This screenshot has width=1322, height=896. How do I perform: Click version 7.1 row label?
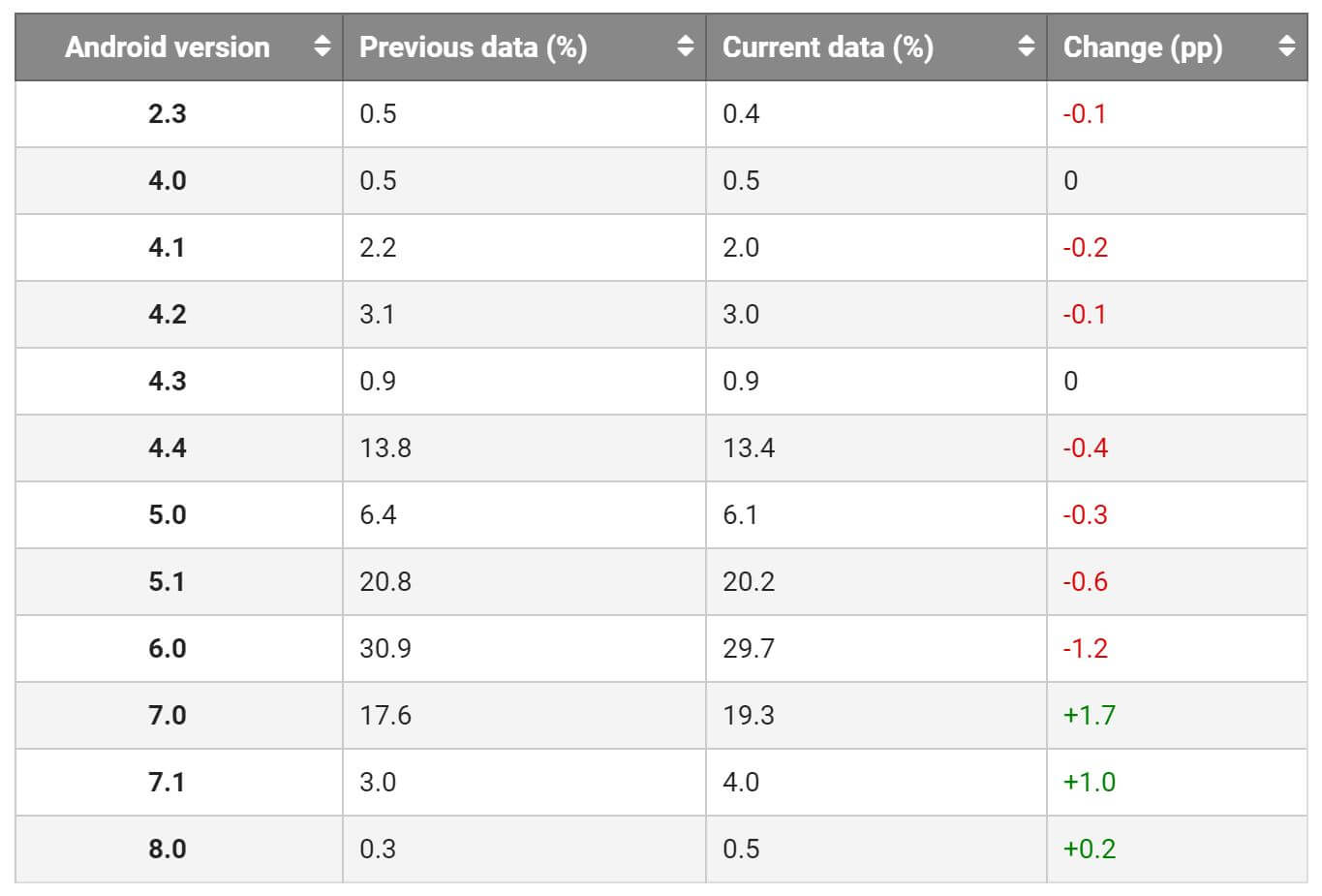[168, 782]
